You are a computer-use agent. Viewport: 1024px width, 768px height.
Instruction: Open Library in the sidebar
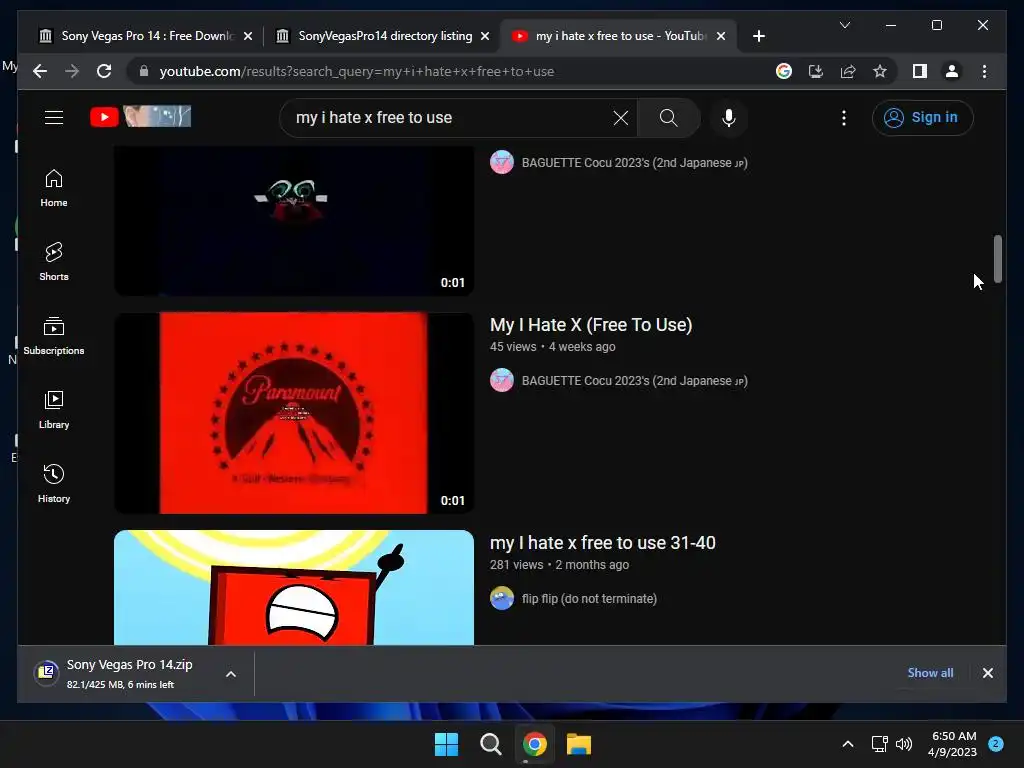[x=54, y=409]
